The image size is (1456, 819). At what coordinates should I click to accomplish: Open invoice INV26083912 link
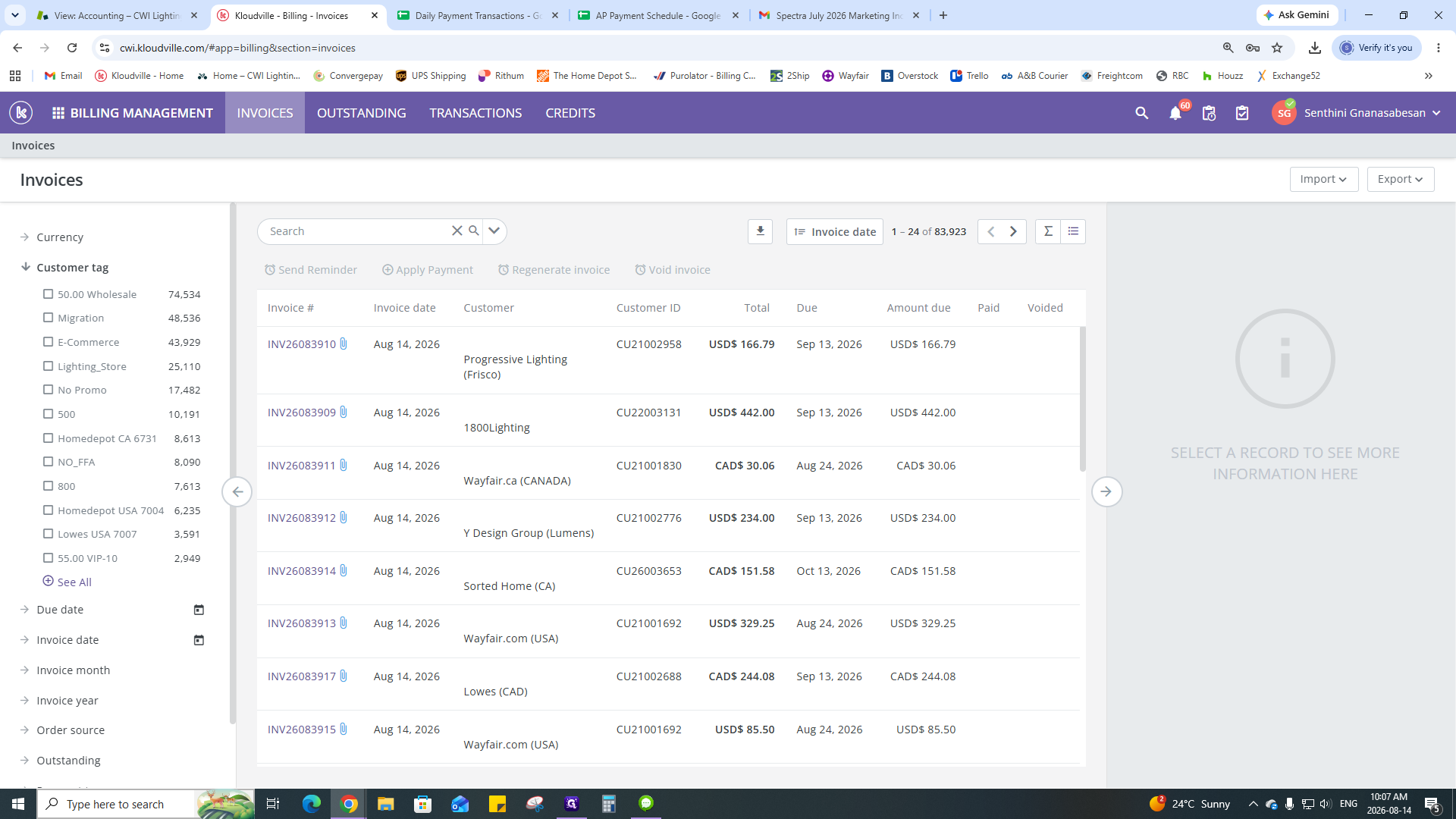(301, 518)
